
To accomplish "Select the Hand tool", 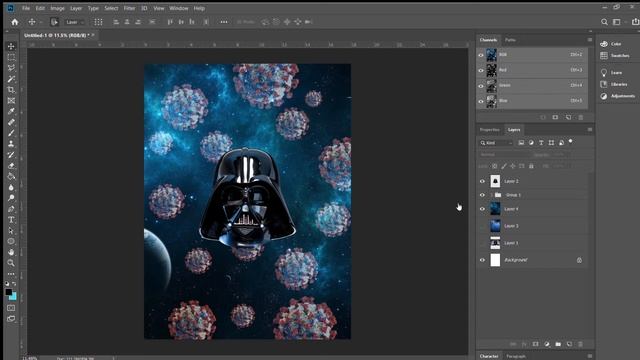I will (x=11, y=252).
